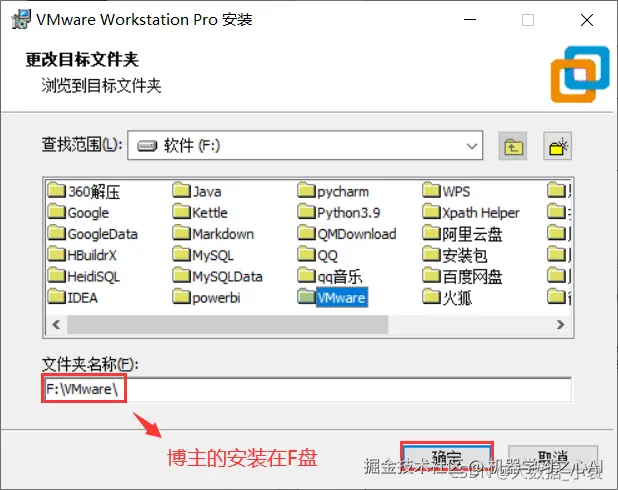Screen dimensions: 618x490
Task: Click the up-one-level folder icon
Action: click(x=513, y=146)
